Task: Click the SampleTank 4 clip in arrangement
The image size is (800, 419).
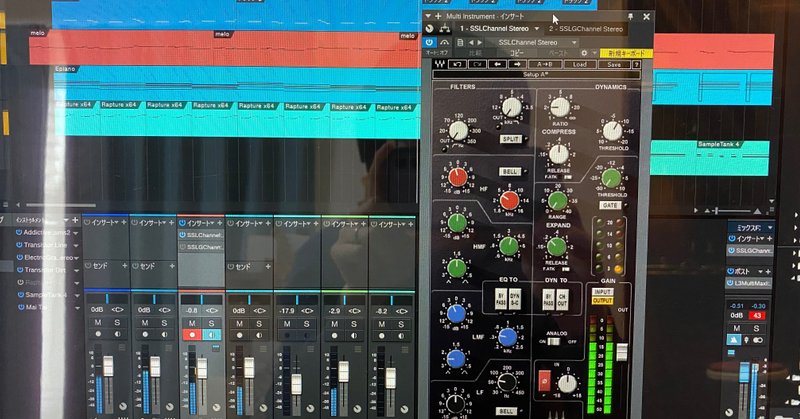Action: point(709,158)
